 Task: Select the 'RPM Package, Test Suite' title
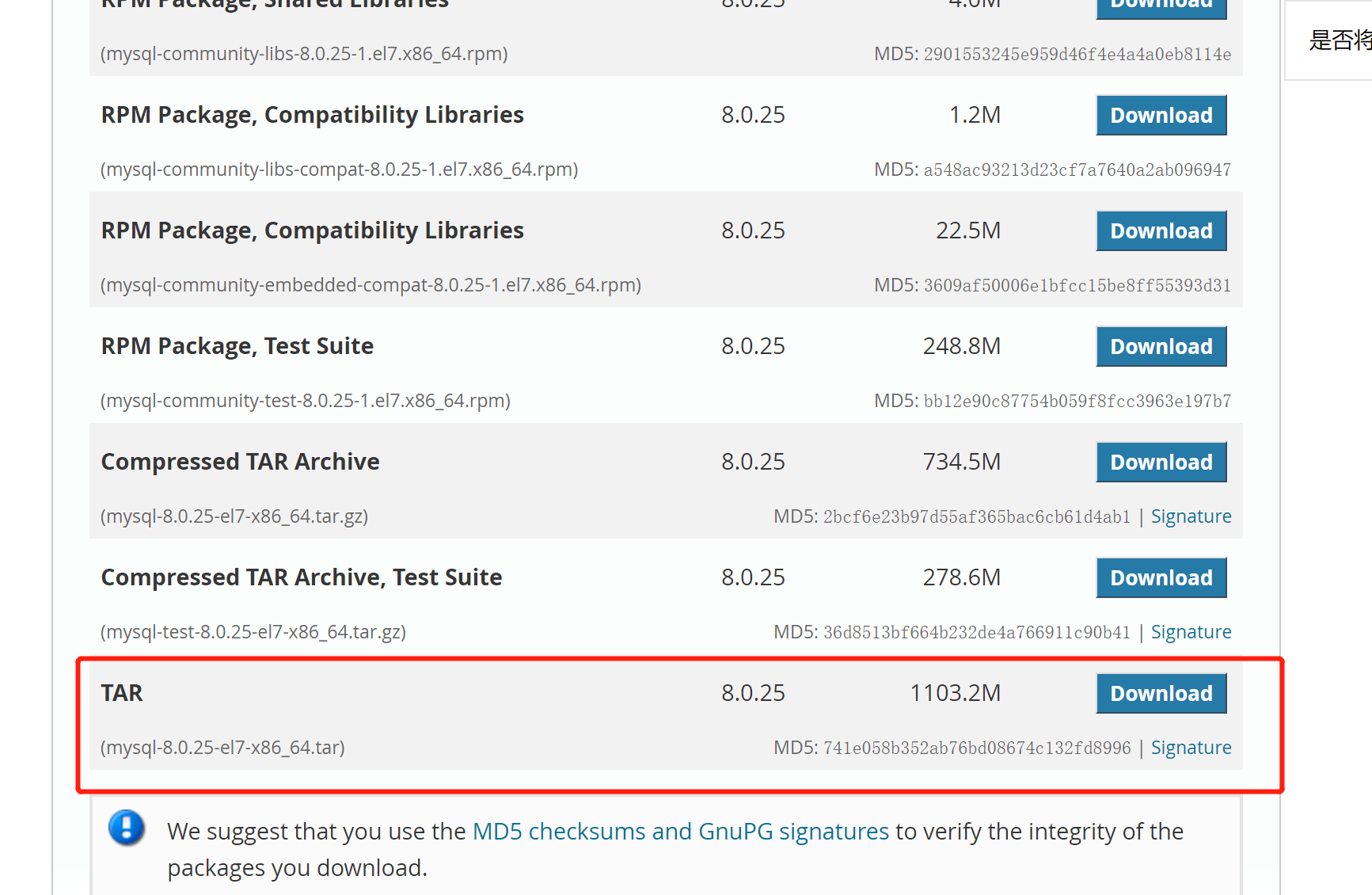tap(238, 346)
